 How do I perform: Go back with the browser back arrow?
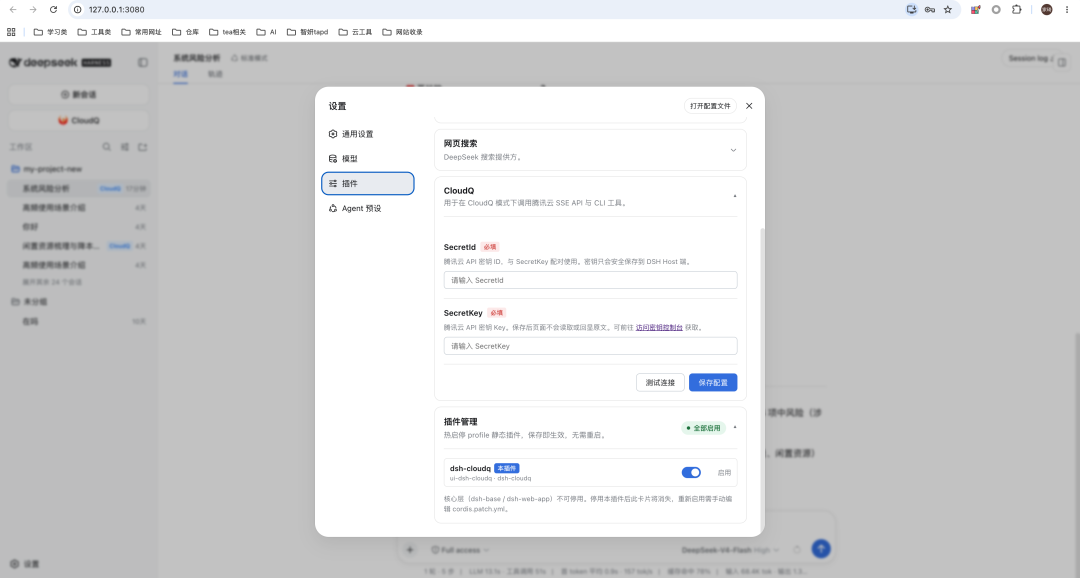point(13,10)
